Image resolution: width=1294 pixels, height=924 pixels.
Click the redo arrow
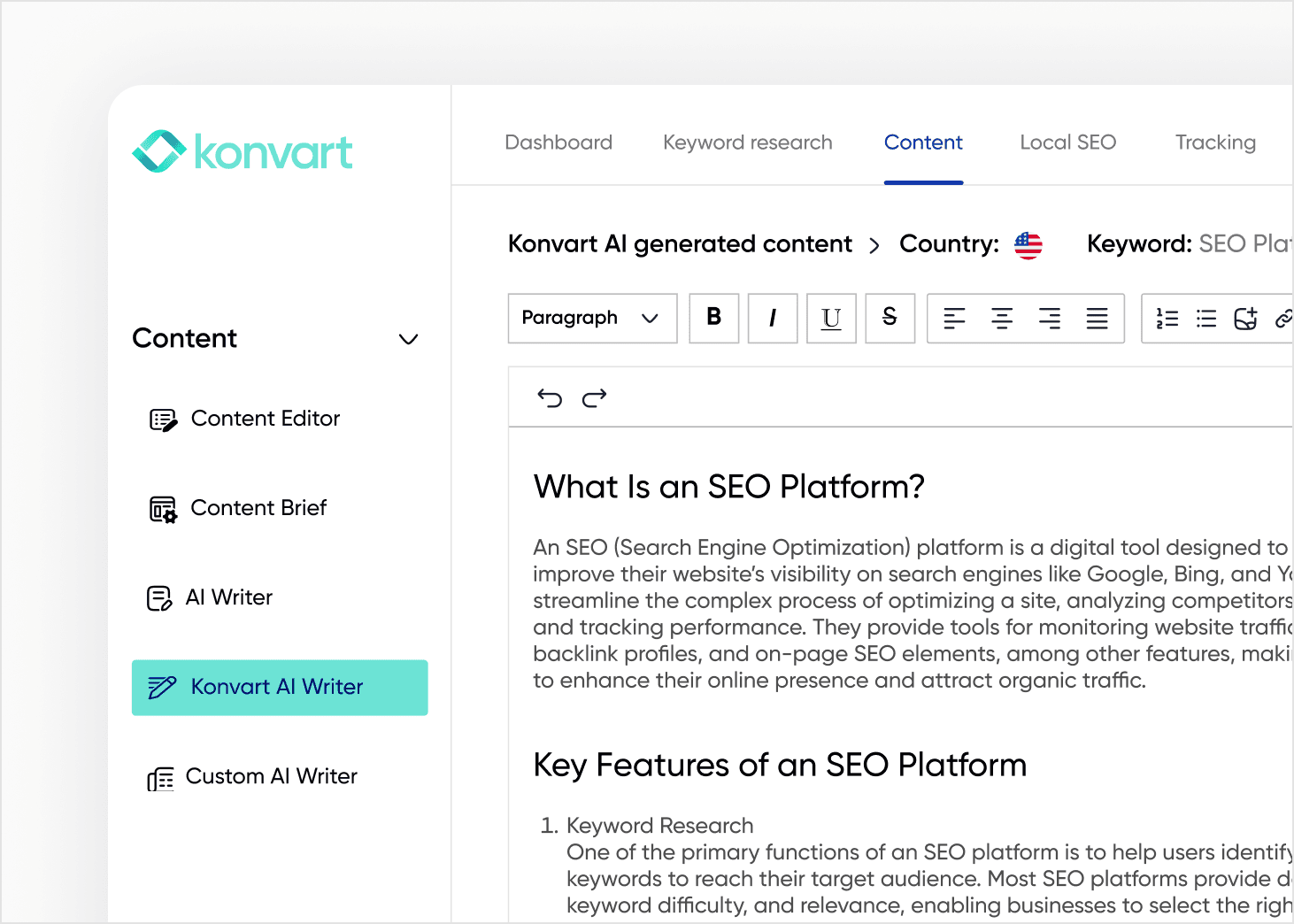pyautogui.click(x=594, y=398)
